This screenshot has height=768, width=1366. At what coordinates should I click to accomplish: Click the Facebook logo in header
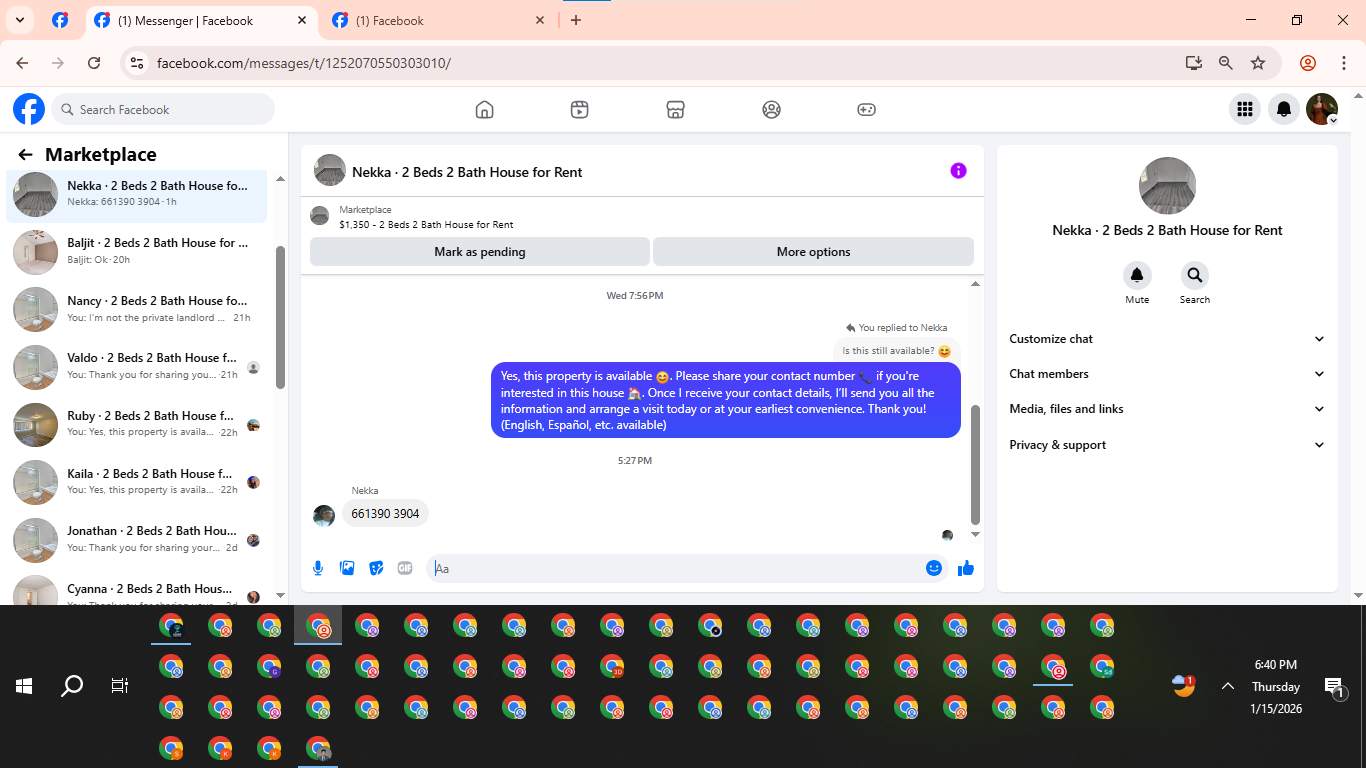pyautogui.click(x=29, y=109)
